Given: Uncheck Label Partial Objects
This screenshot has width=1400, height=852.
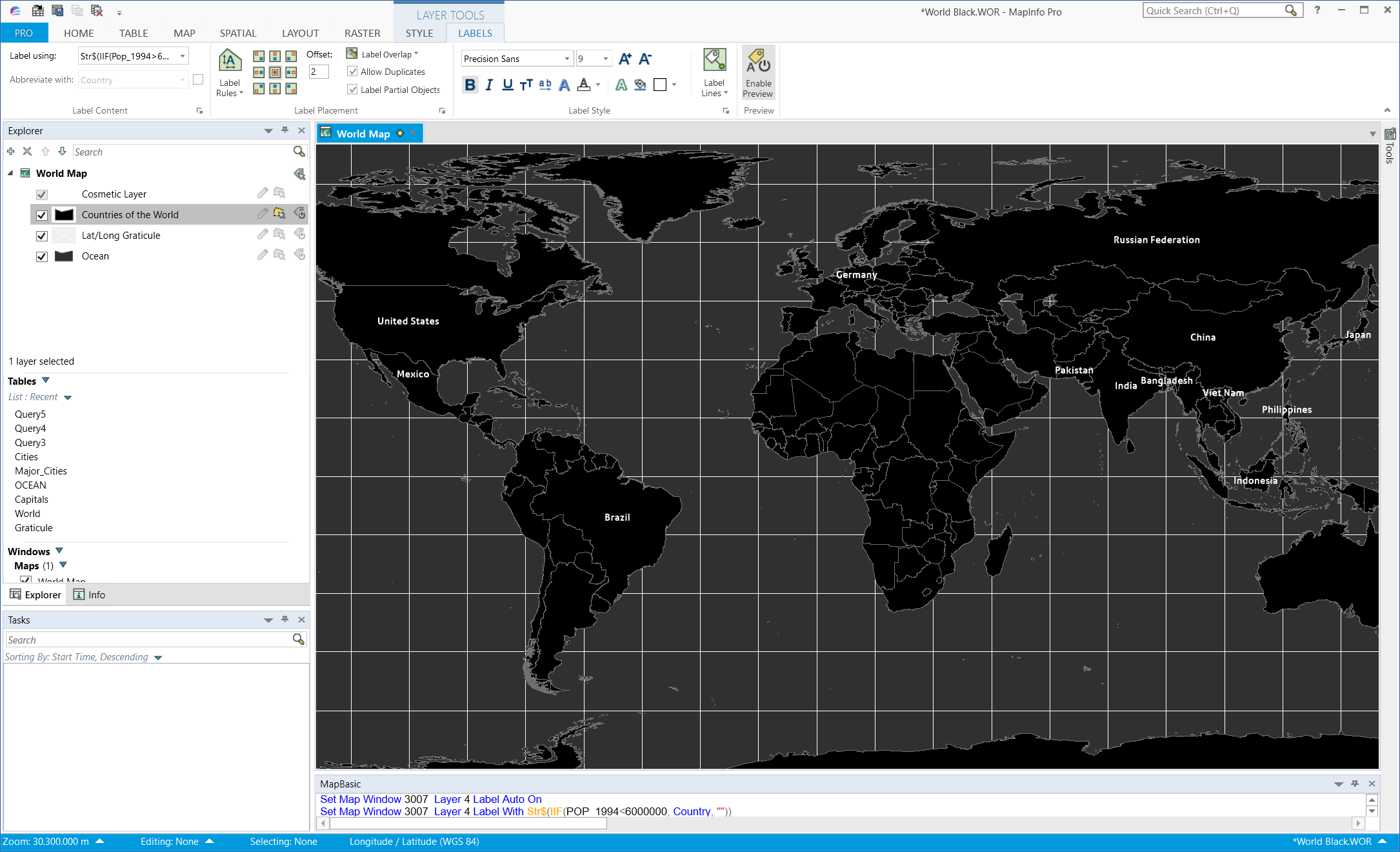Looking at the screenshot, I should (352, 90).
